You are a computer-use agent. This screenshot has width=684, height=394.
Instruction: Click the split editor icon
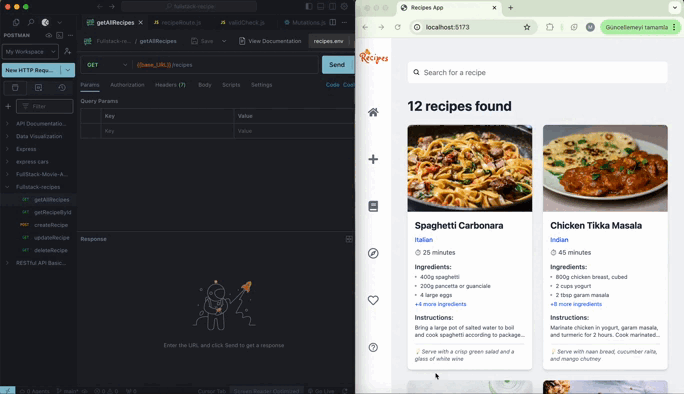[x=333, y=22]
